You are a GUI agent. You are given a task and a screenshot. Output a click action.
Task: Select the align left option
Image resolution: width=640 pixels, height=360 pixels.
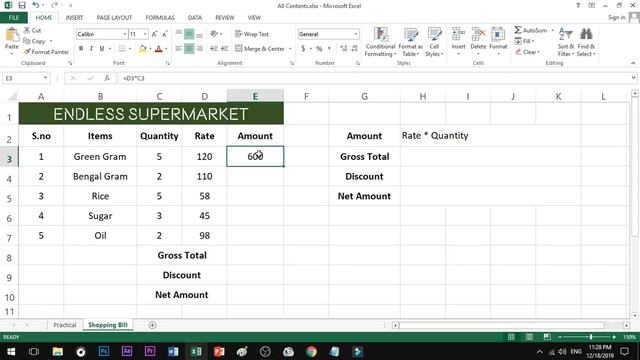[x=179, y=49]
